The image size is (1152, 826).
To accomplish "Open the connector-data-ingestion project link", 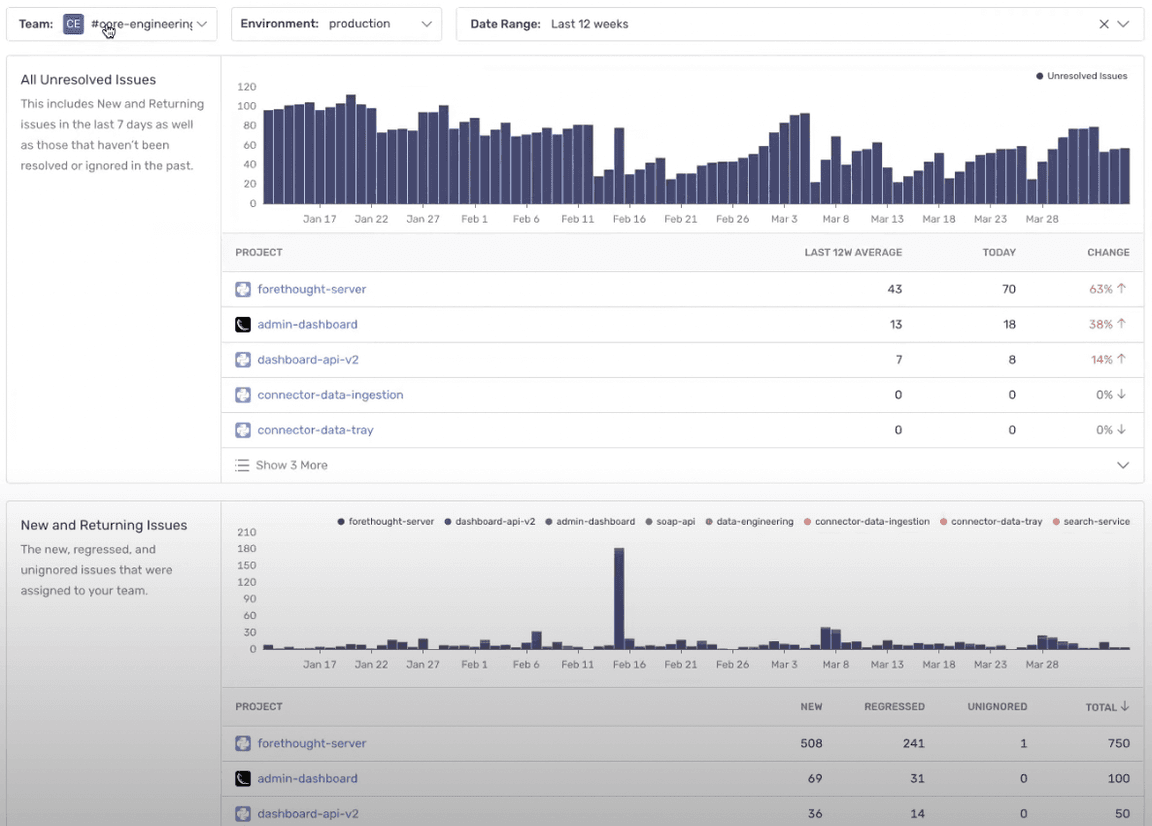I will click(x=330, y=395).
